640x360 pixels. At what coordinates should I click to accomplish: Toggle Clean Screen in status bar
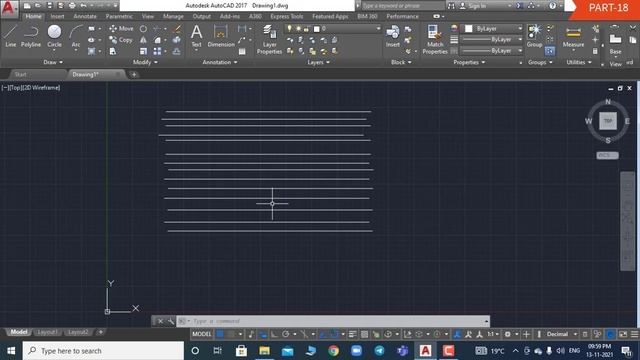[623, 334]
